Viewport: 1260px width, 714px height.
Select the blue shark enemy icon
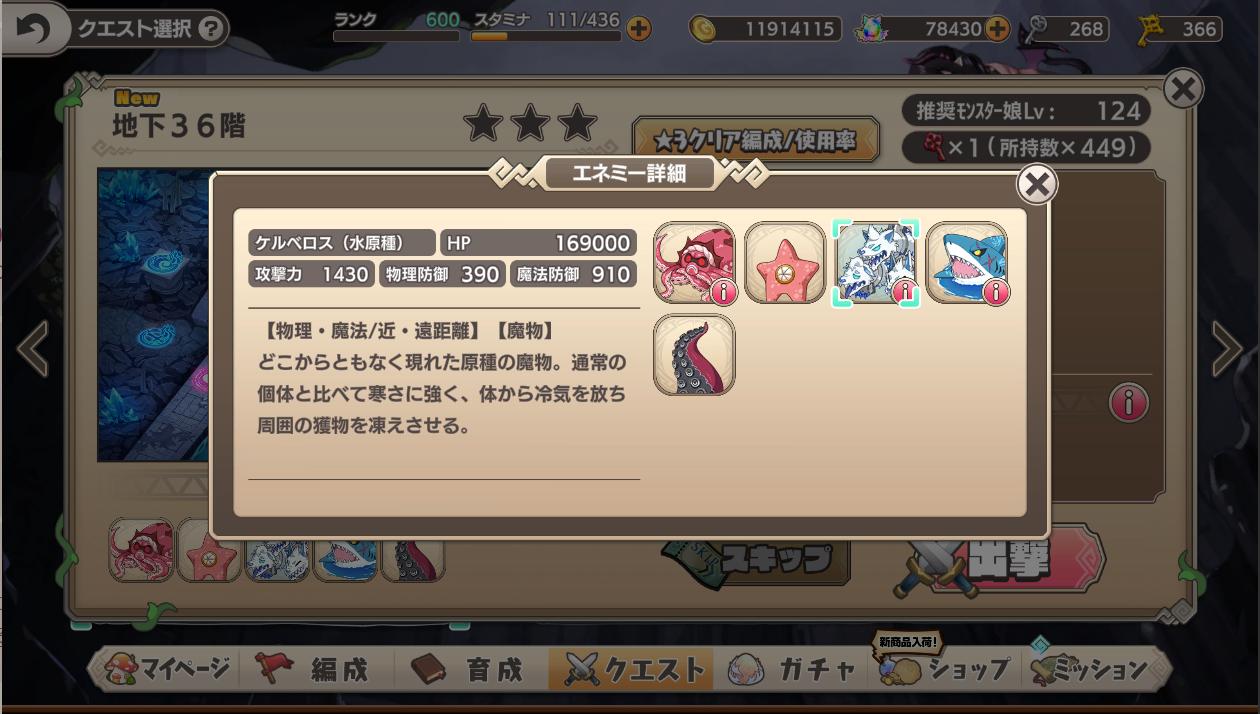coord(967,263)
